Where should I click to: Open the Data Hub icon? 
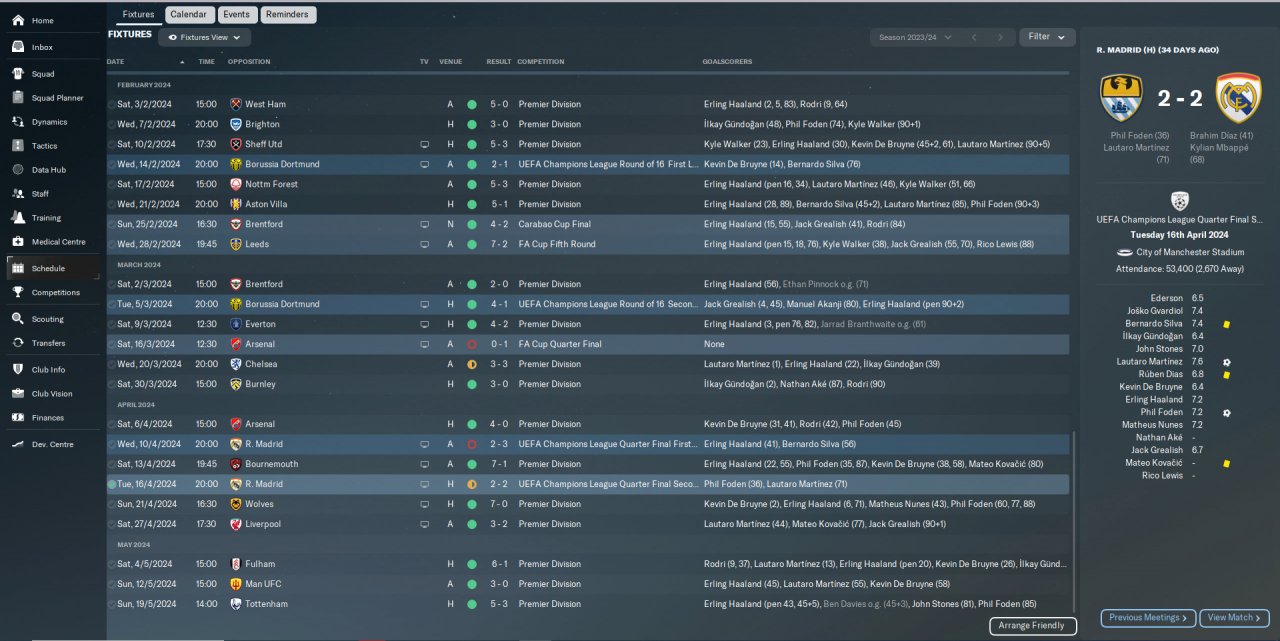pyautogui.click(x=18, y=170)
